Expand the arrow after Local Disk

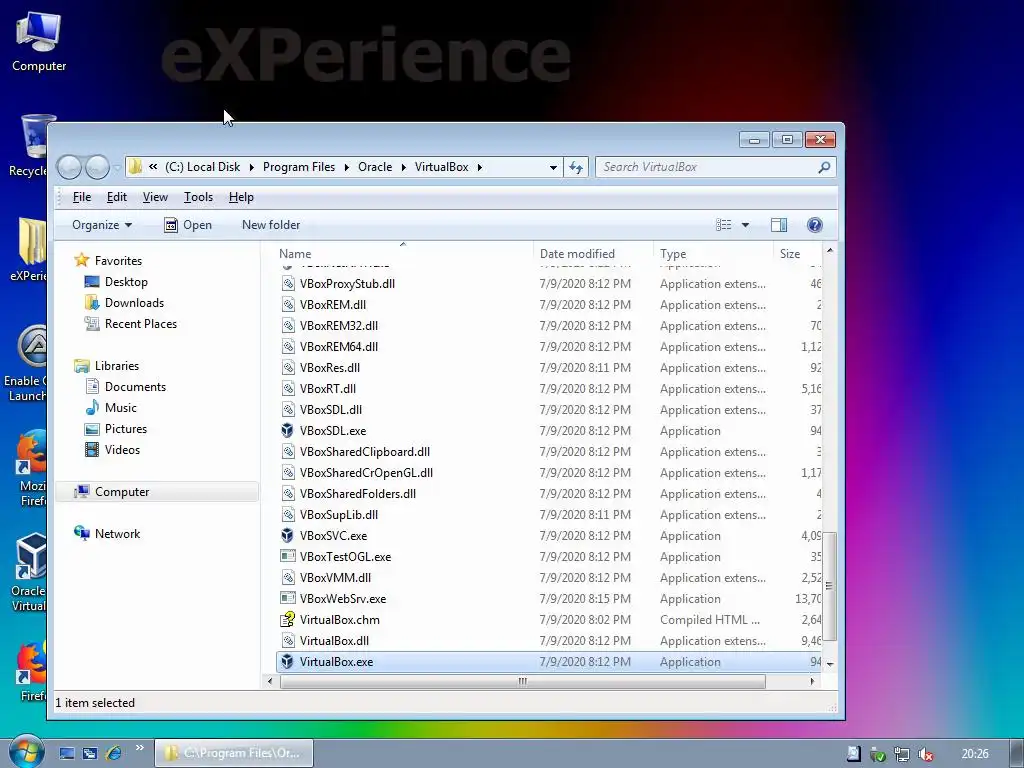point(251,167)
